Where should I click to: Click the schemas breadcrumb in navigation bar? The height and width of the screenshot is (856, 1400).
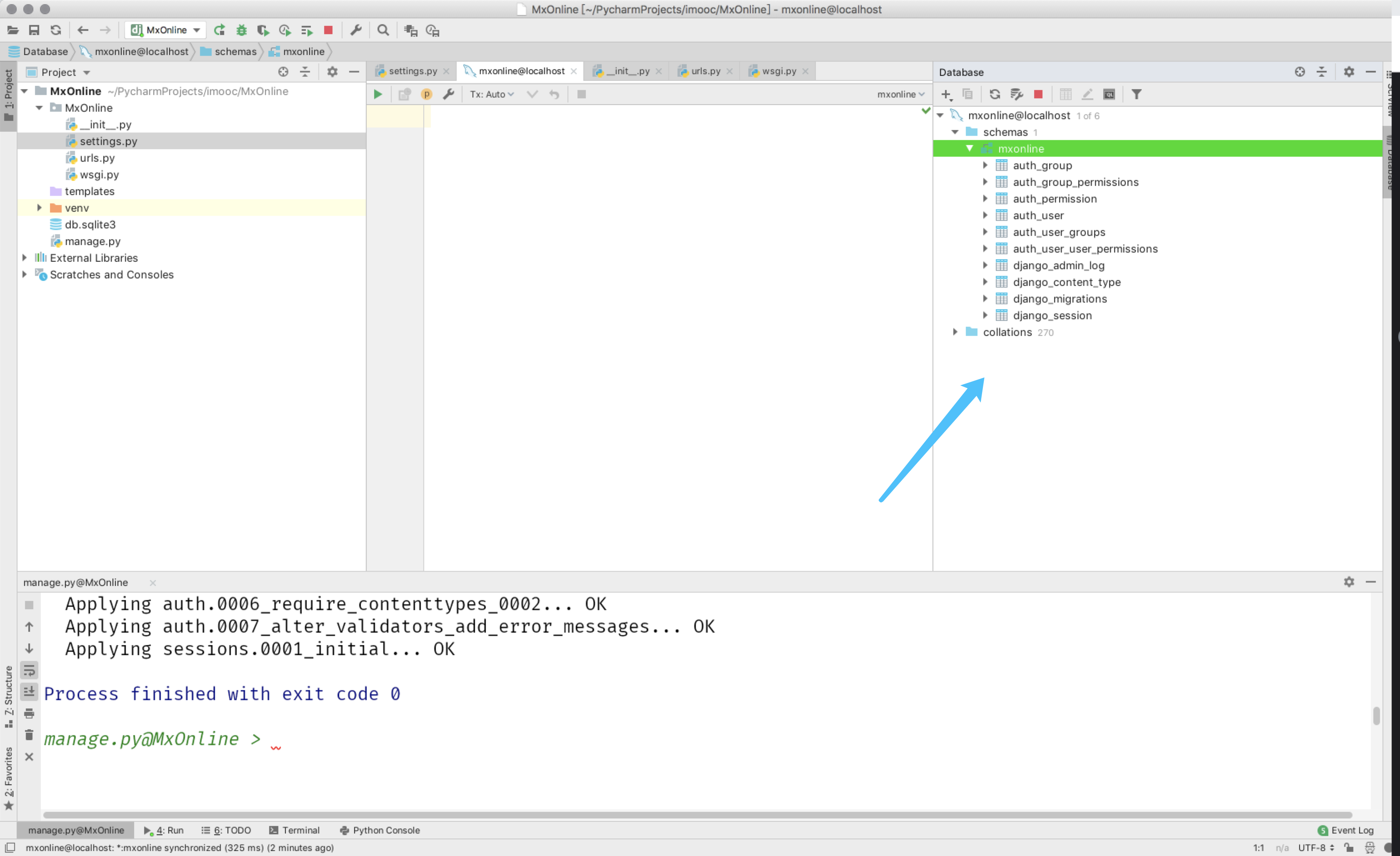tap(235, 52)
